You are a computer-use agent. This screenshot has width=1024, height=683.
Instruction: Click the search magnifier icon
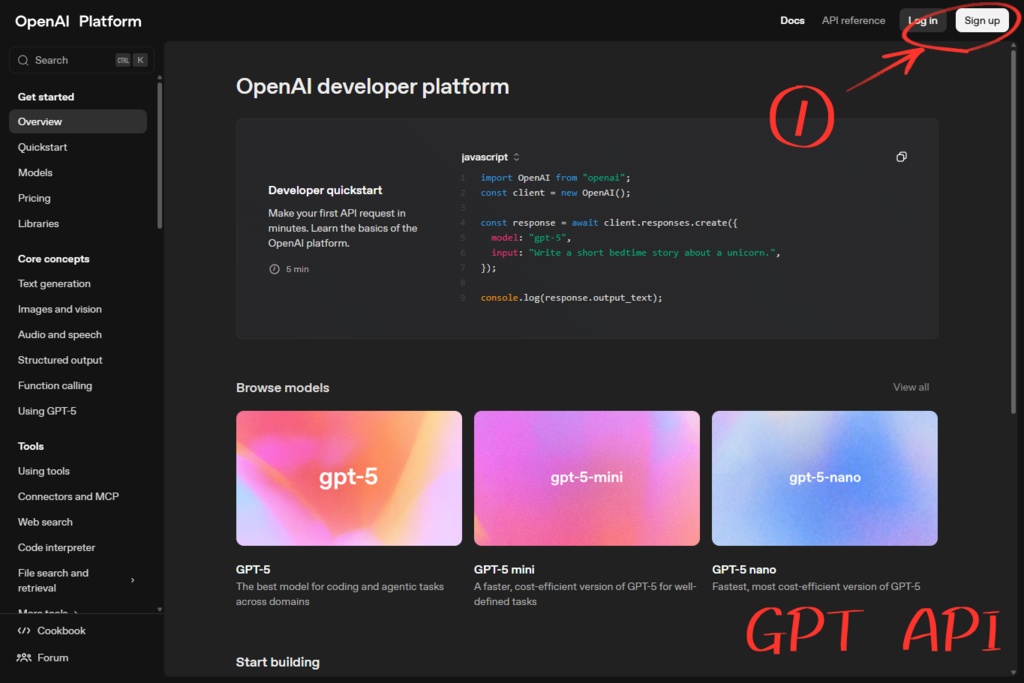24,60
